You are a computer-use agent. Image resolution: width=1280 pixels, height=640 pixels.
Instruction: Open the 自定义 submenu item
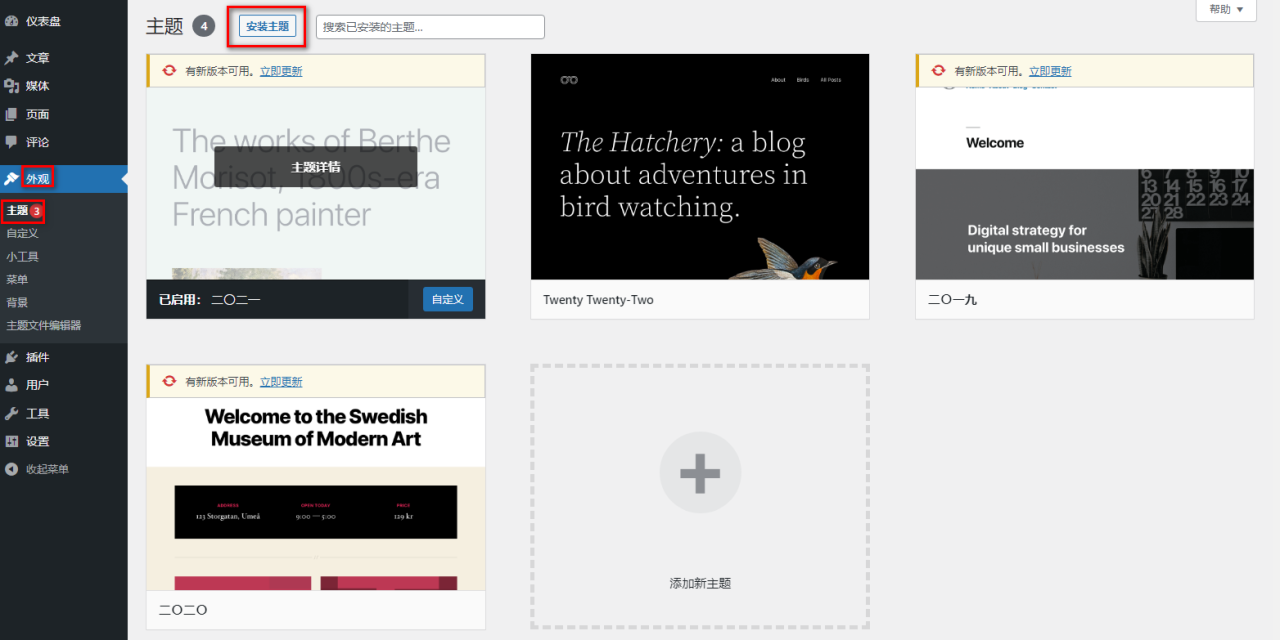click(22, 233)
